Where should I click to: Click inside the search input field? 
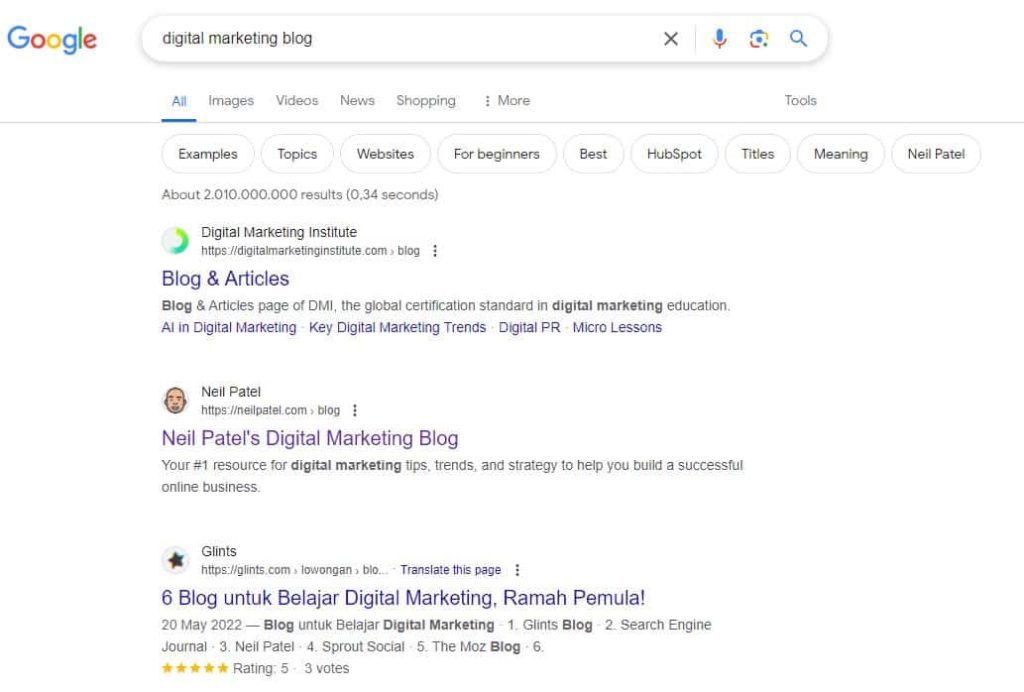click(400, 39)
